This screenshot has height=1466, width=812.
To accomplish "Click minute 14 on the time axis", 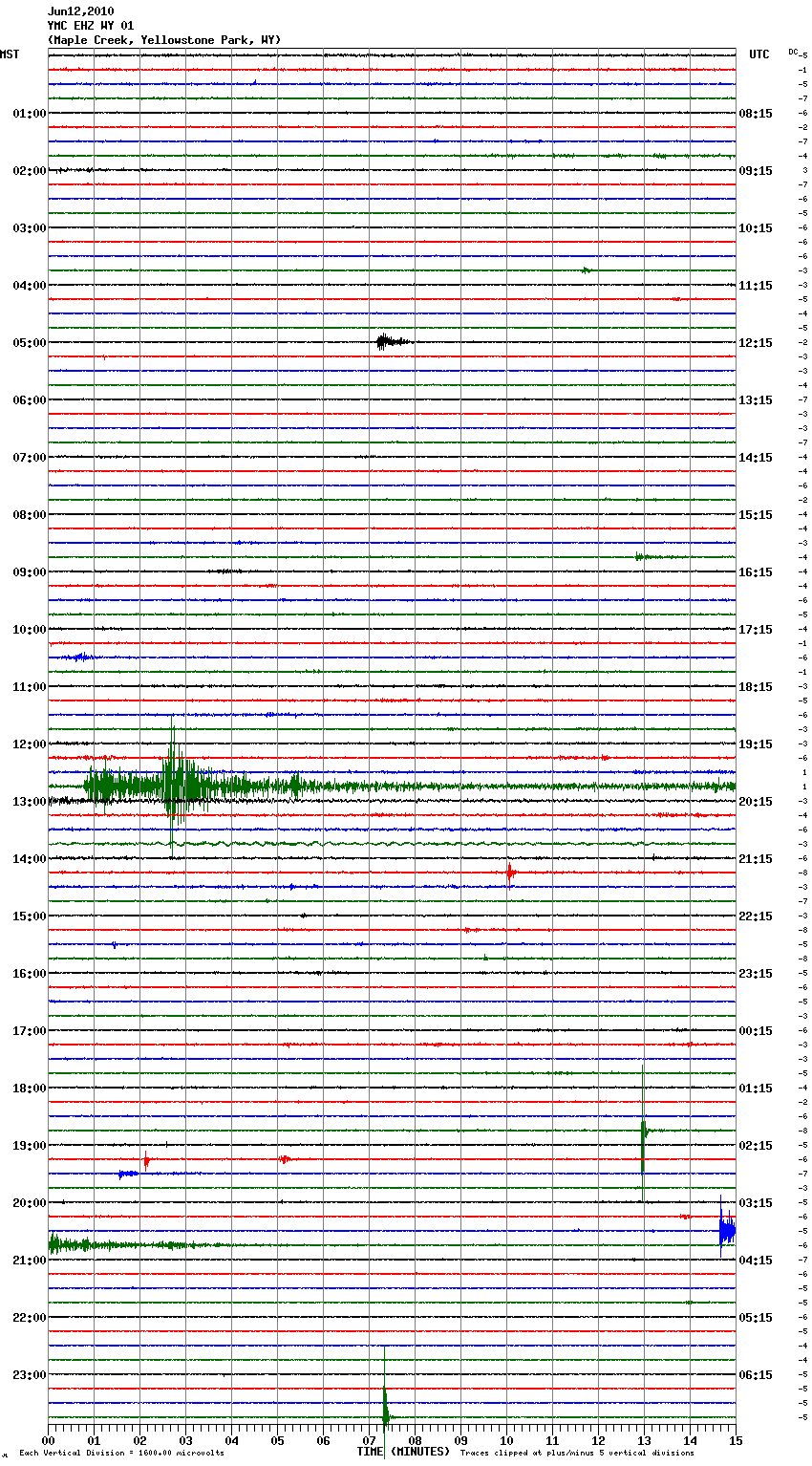I will [690, 1440].
